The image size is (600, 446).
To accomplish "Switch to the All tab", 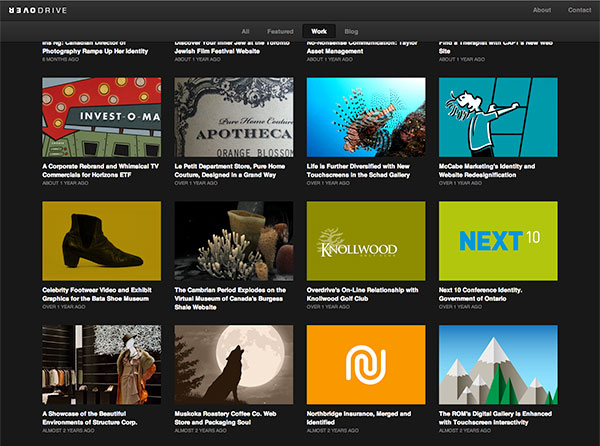I will (246, 31).
